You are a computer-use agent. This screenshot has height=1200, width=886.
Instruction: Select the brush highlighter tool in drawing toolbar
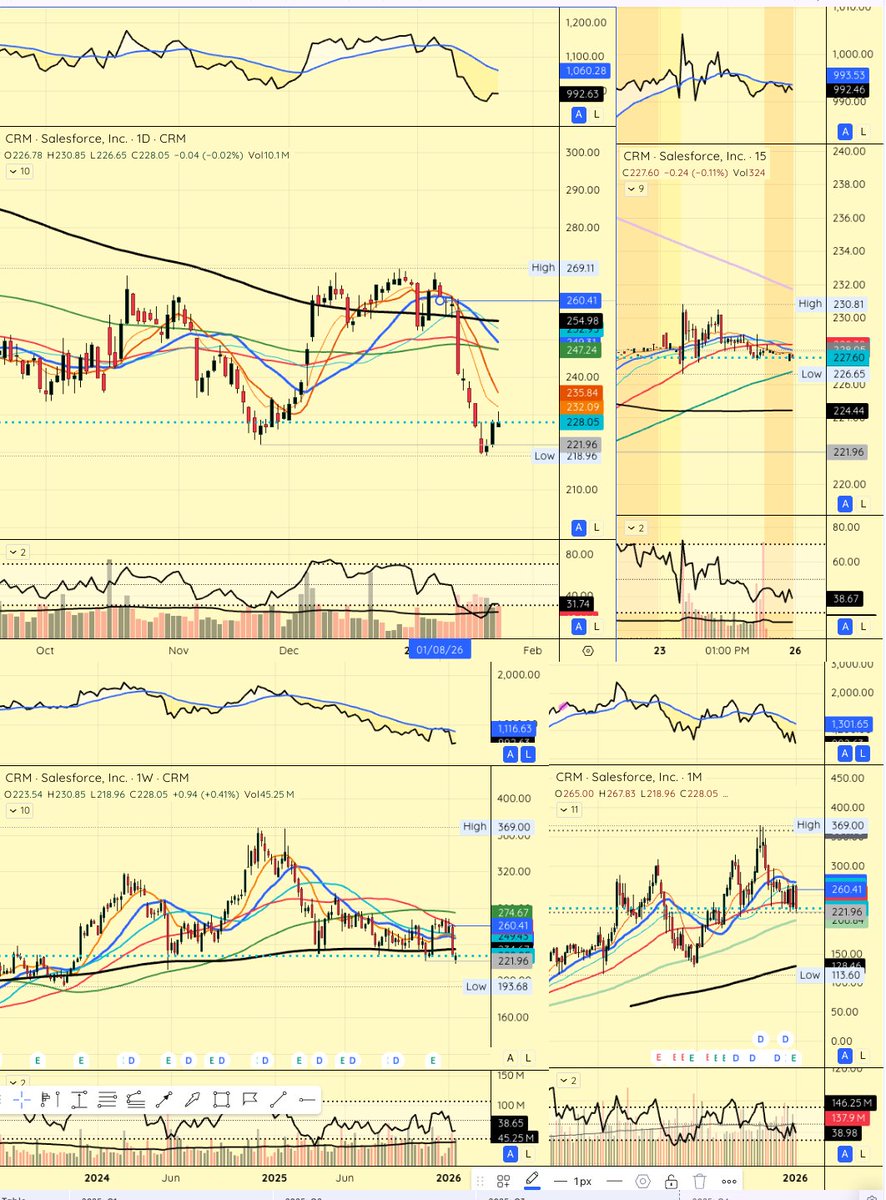[x=192, y=1099]
